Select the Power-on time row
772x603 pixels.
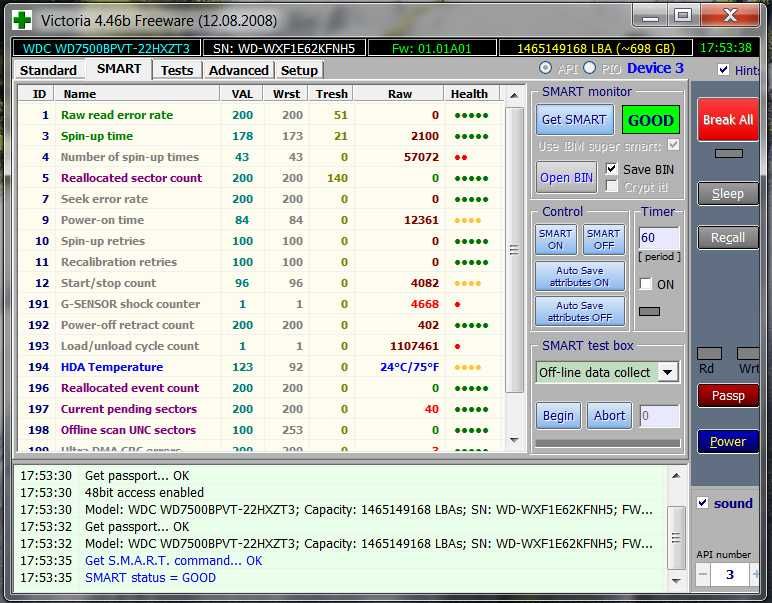[260, 220]
